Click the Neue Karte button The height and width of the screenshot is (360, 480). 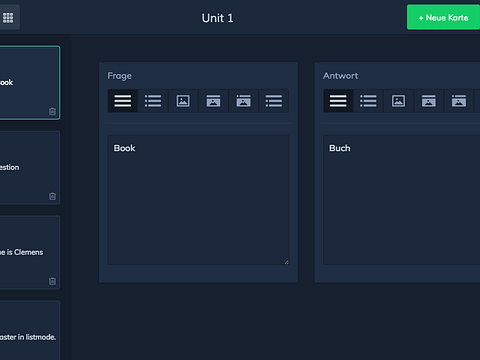point(443,17)
